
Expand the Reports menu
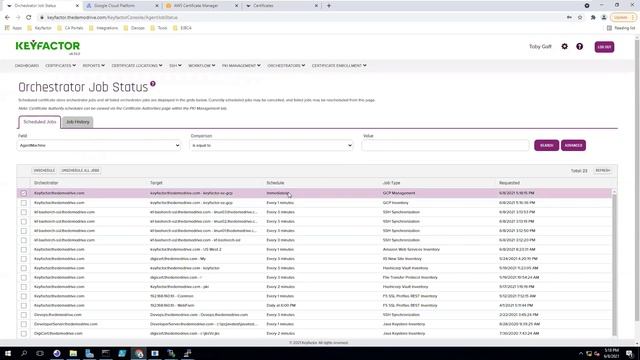tap(93, 65)
